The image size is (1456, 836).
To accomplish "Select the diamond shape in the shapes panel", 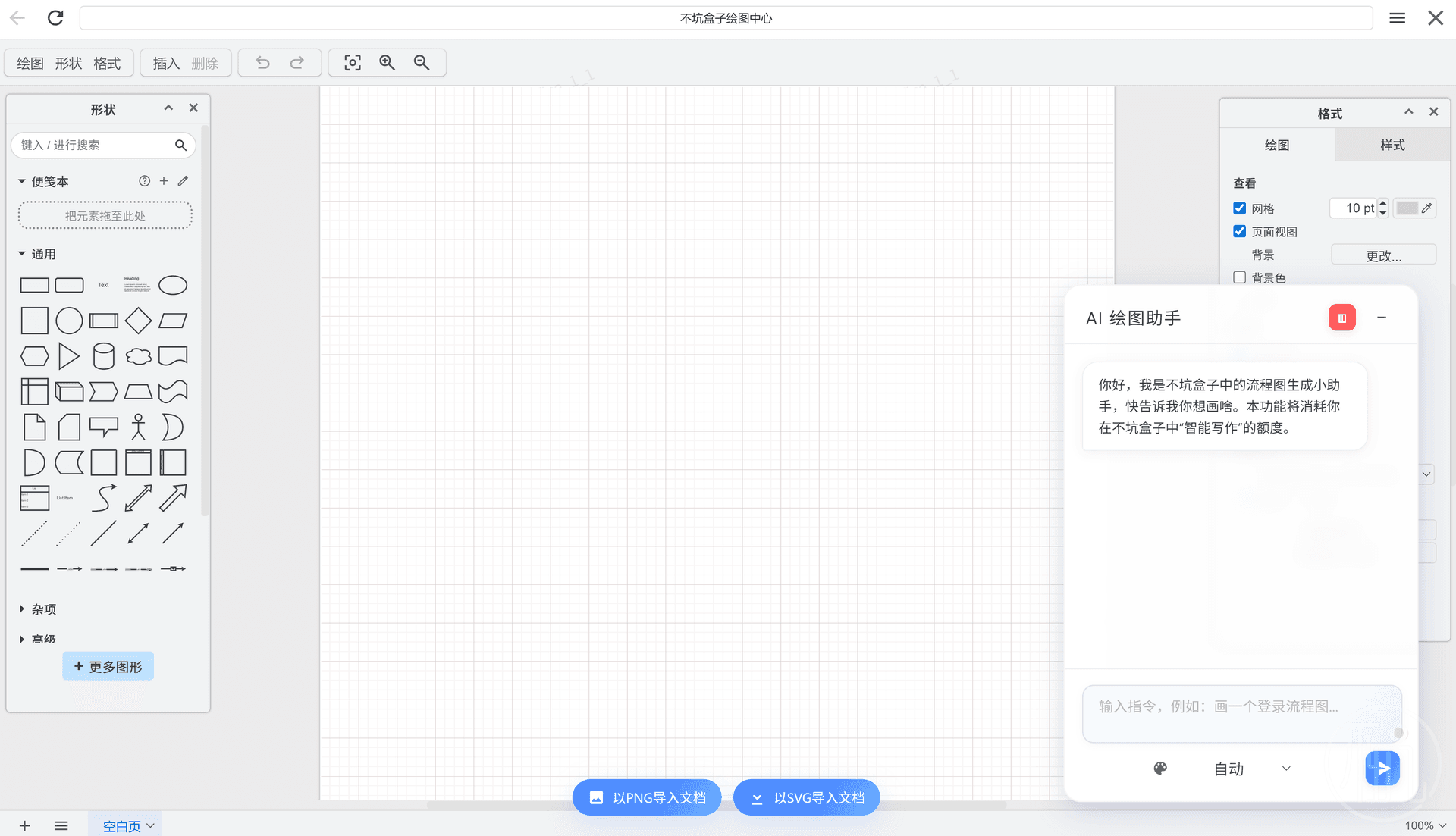I will 138,321.
